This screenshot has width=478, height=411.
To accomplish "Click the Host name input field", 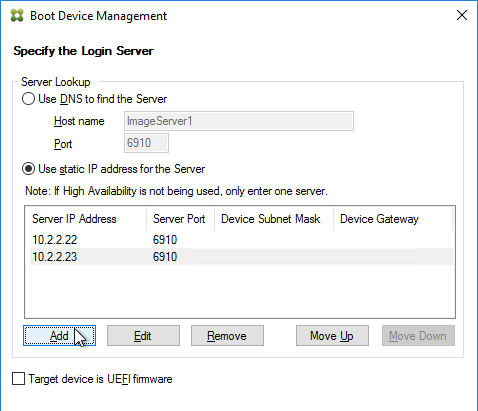I will 239,121.
